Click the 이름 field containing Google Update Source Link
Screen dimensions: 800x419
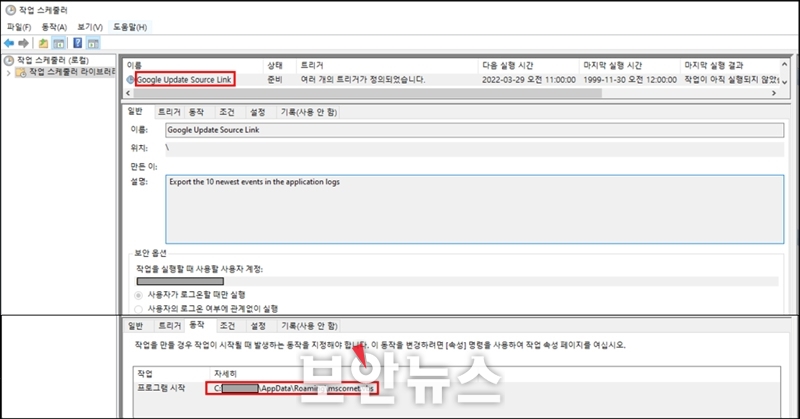click(474, 130)
